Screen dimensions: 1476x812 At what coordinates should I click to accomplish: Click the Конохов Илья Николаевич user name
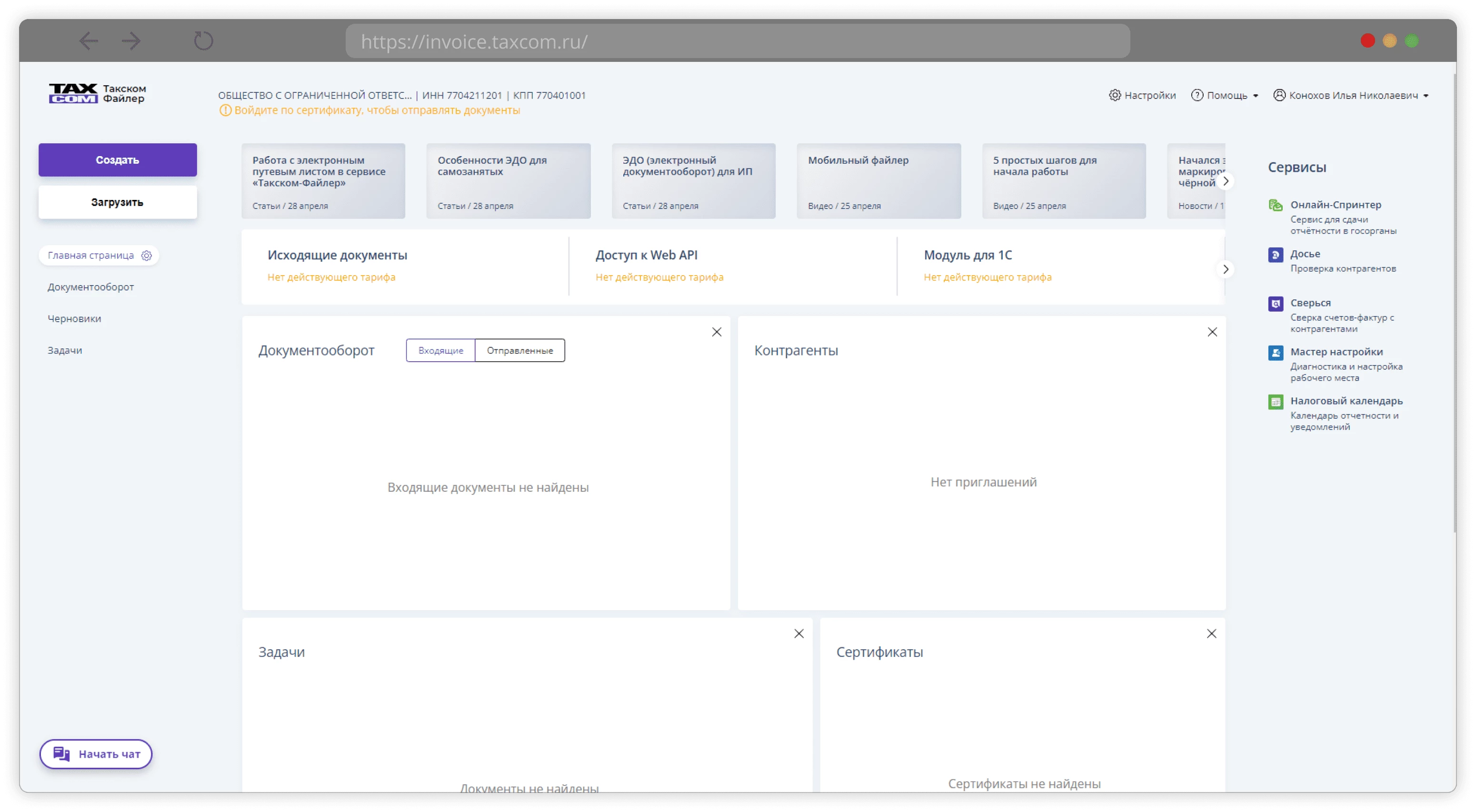pyautogui.click(x=1353, y=95)
